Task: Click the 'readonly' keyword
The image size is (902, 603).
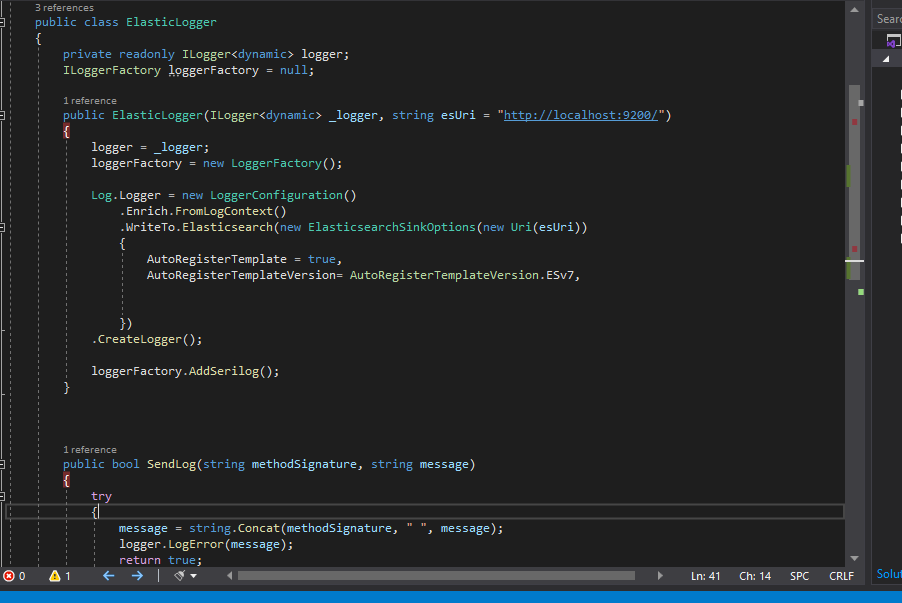Action: pyautogui.click(x=147, y=54)
